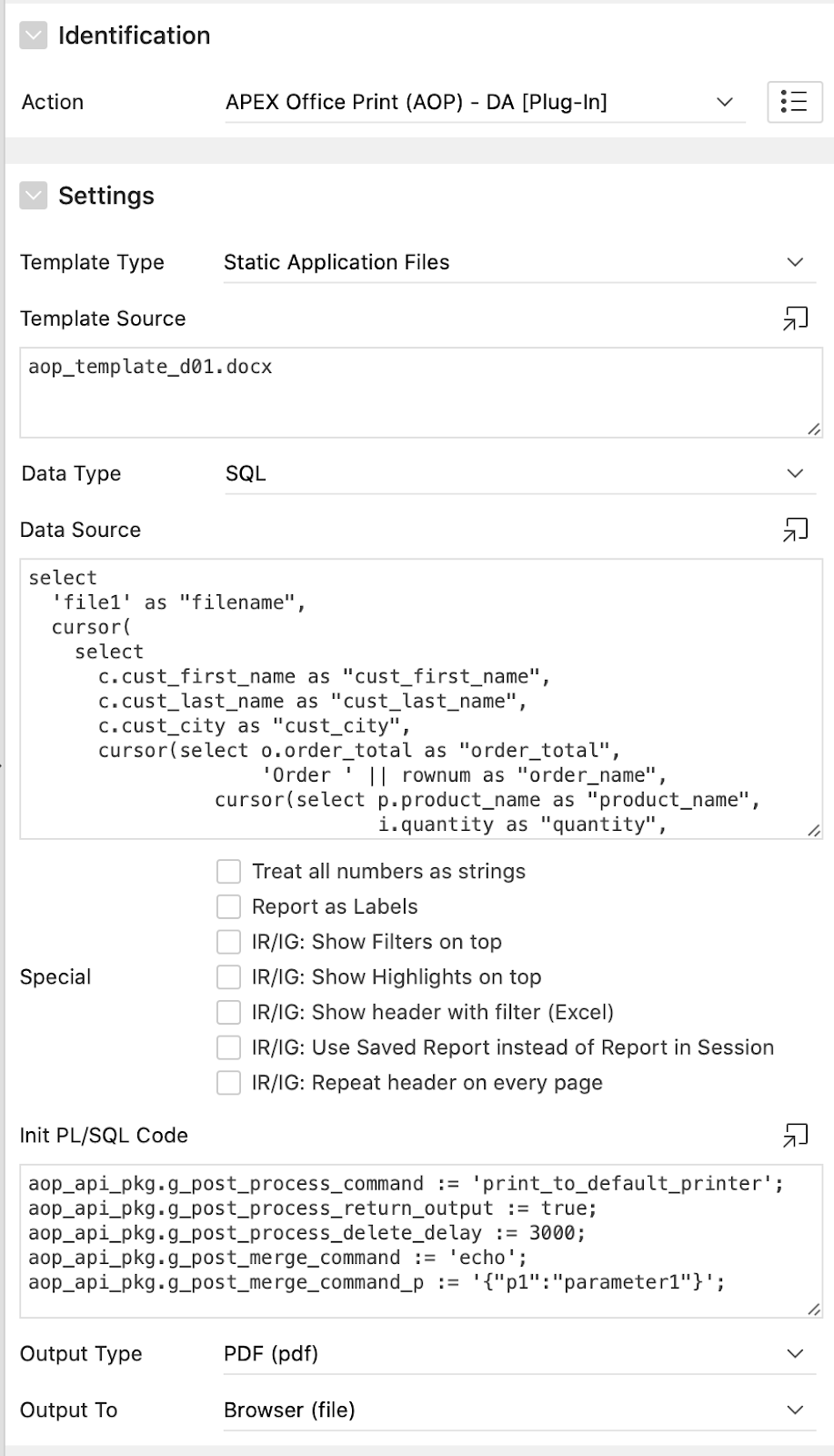Open the Action list-of-values icon
Image resolution: width=834 pixels, height=1456 pixels.
tap(794, 101)
